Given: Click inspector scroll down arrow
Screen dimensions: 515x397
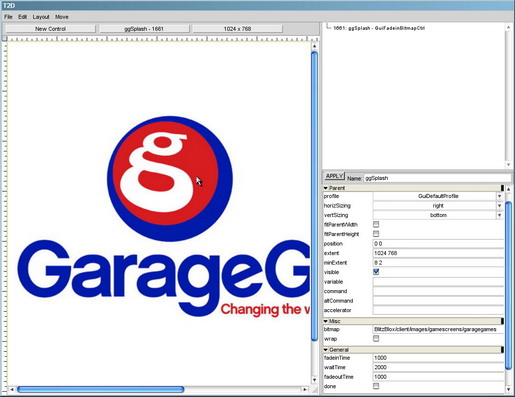Looking at the screenshot, I should click(x=508, y=389).
